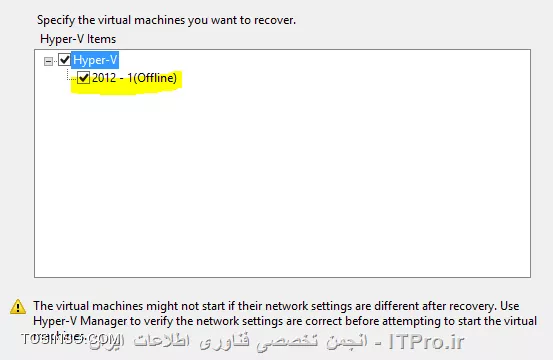Select the 2012 - 1(Offline) virtual machine label

pyautogui.click(x=134, y=78)
